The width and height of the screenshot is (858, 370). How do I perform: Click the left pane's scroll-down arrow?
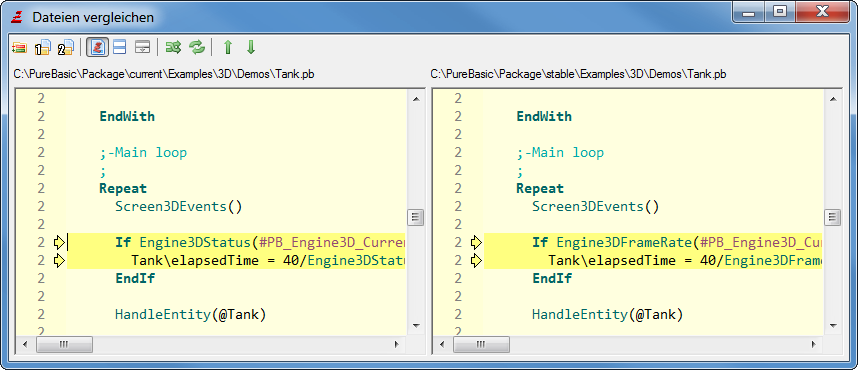point(415,326)
